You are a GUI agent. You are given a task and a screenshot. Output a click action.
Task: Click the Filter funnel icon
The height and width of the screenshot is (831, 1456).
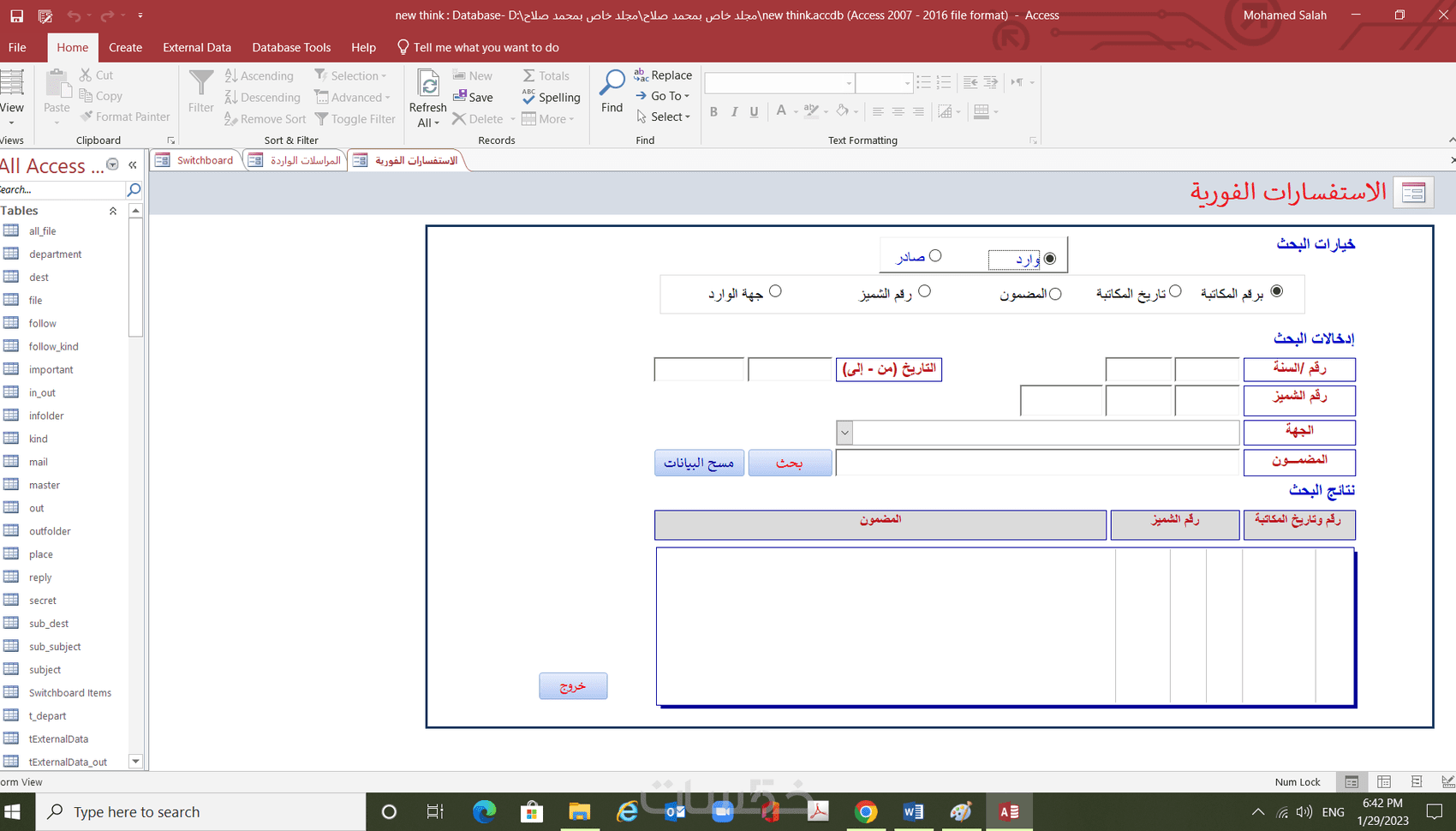[x=201, y=83]
